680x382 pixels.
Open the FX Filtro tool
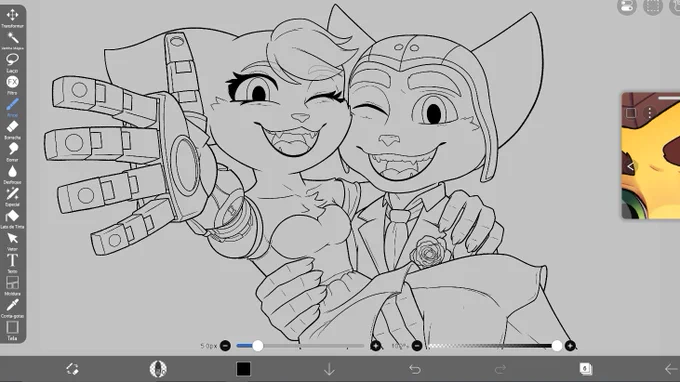(12, 85)
